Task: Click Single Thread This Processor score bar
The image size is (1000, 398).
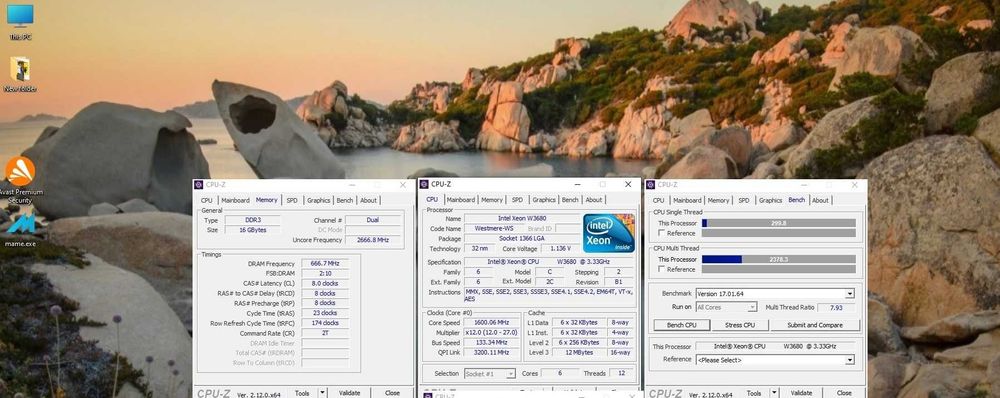Action: pos(779,223)
